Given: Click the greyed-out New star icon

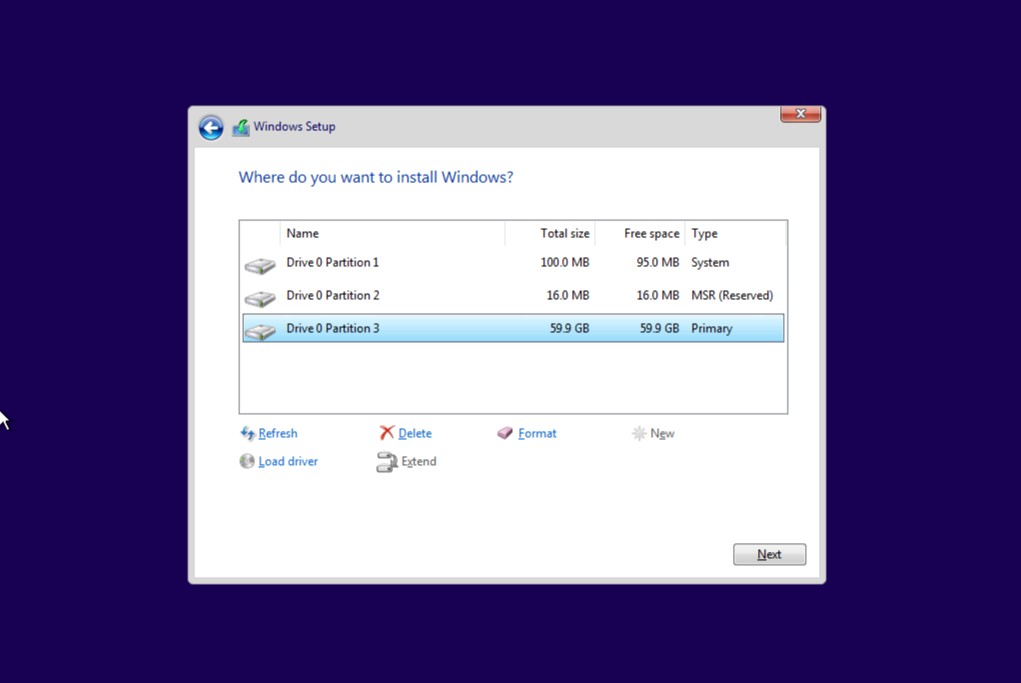Looking at the screenshot, I should coord(639,433).
